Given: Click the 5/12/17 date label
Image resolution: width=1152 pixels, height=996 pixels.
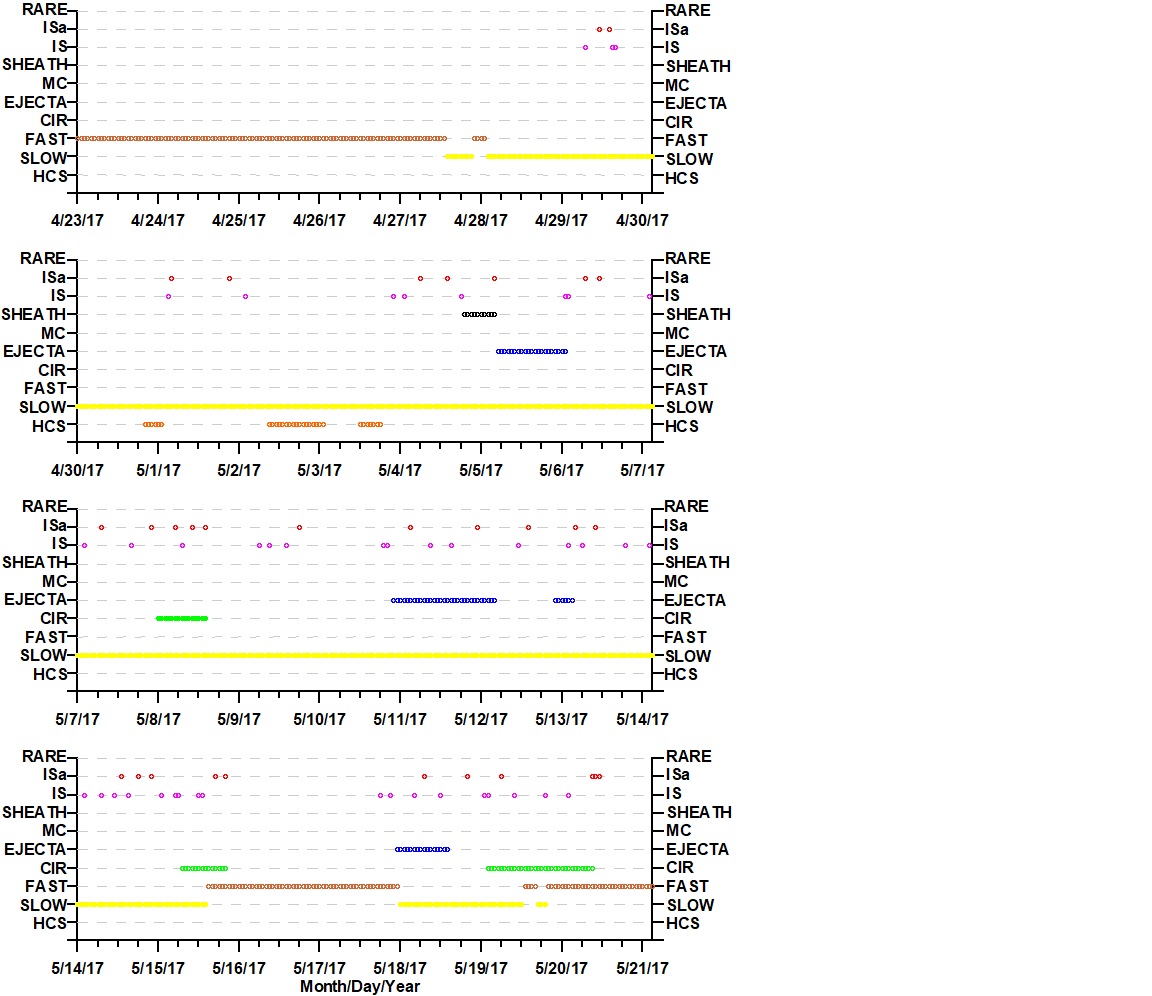Looking at the screenshot, I should (x=480, y=719).
